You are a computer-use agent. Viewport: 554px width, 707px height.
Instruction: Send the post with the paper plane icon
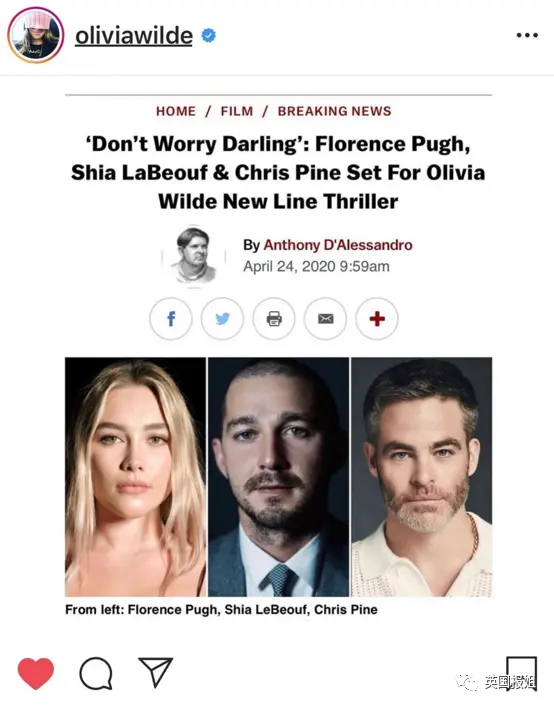coord(156,672)
